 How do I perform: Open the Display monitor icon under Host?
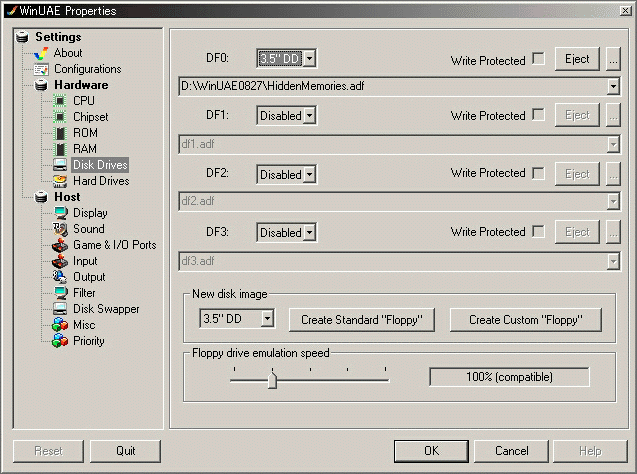[61, 213]
